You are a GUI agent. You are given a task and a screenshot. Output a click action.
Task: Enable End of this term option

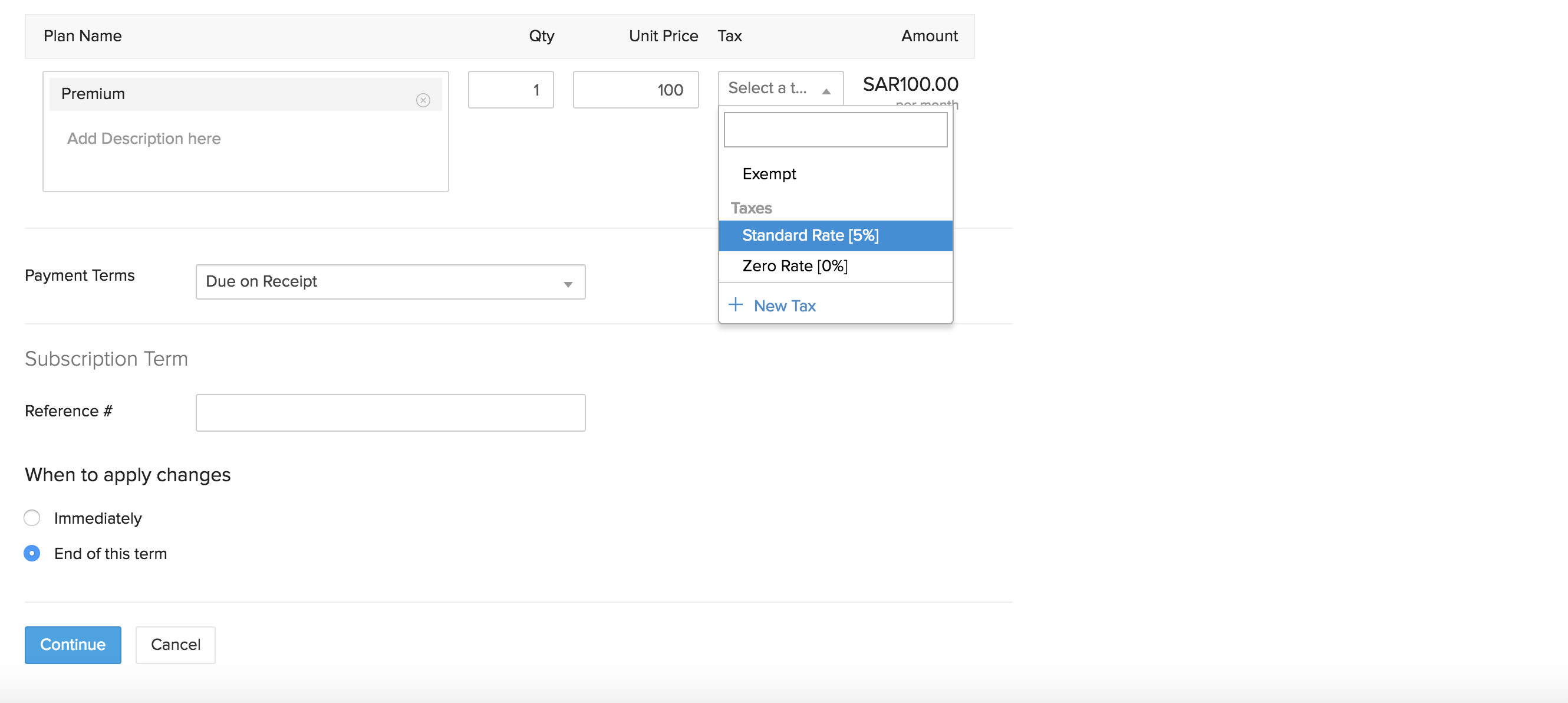pos(32,553)
